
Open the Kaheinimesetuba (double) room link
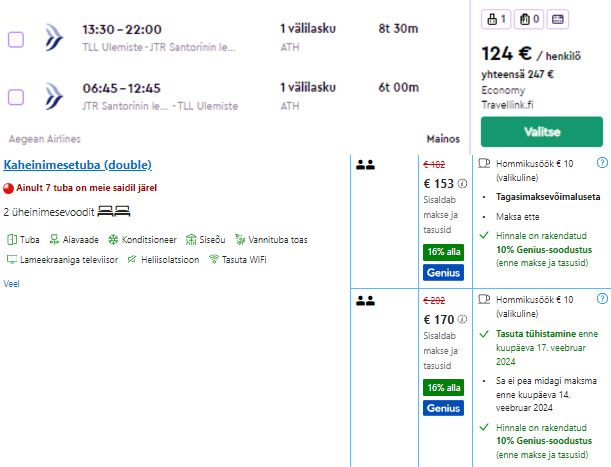[77, 164]
